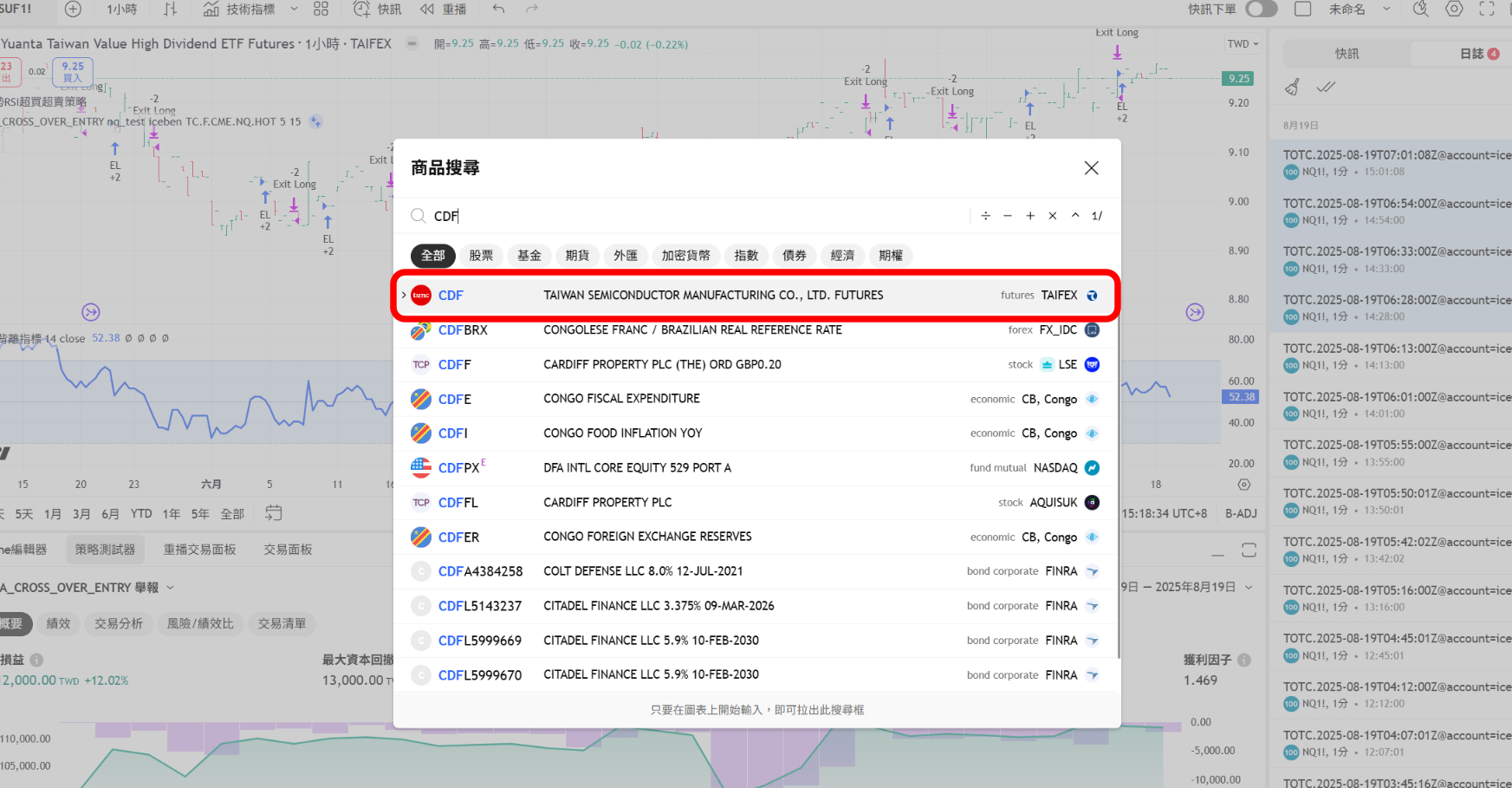The width and height of the screenshot is (1512, 788).
Task: Insert the caret power operator in symbol search
Action: pos(1075,216)
